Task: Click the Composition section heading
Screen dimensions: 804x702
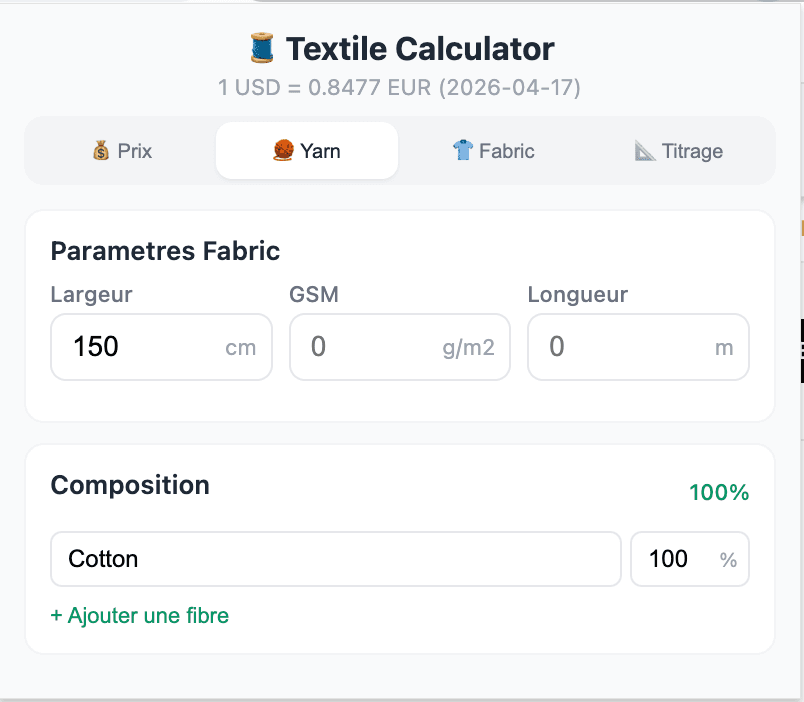Action: (130, 485)
